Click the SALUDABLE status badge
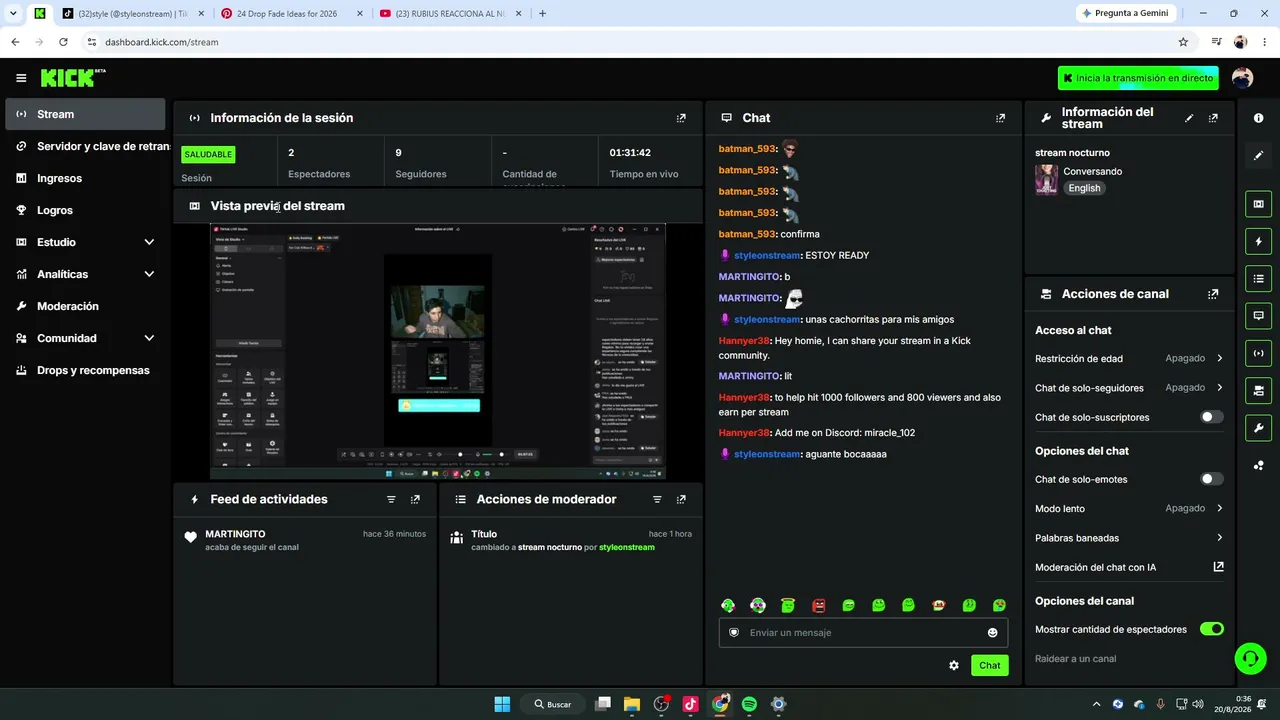Screen dimensions: 1280x720 tap(208, 154)
